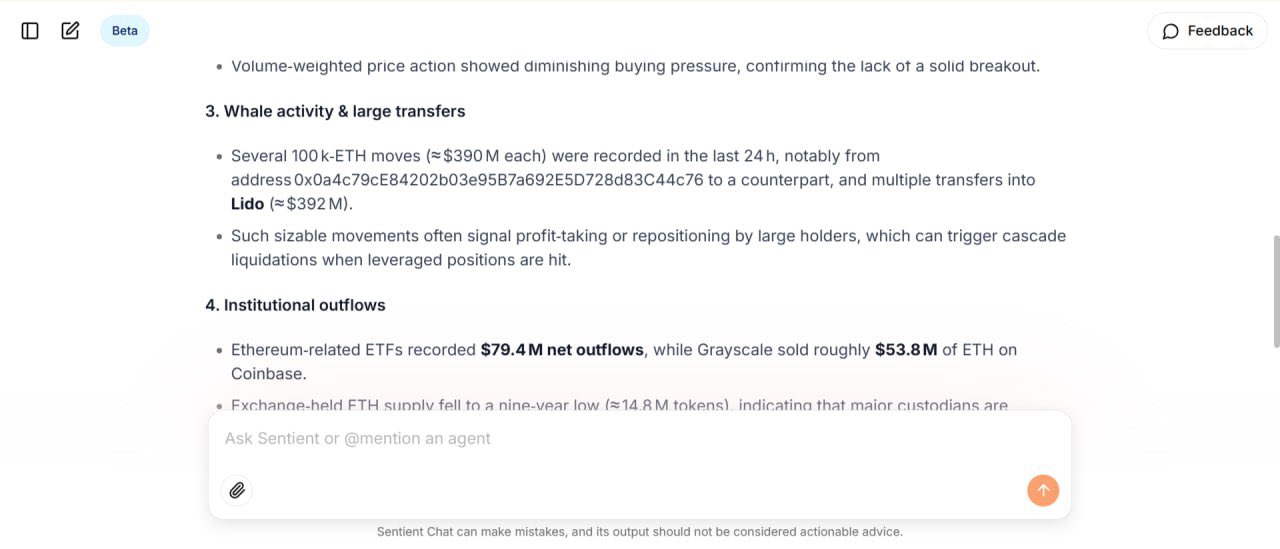The image size is (1280, 549).
Task: Click the word Coinbase
Action: click(x=267, y=374)
